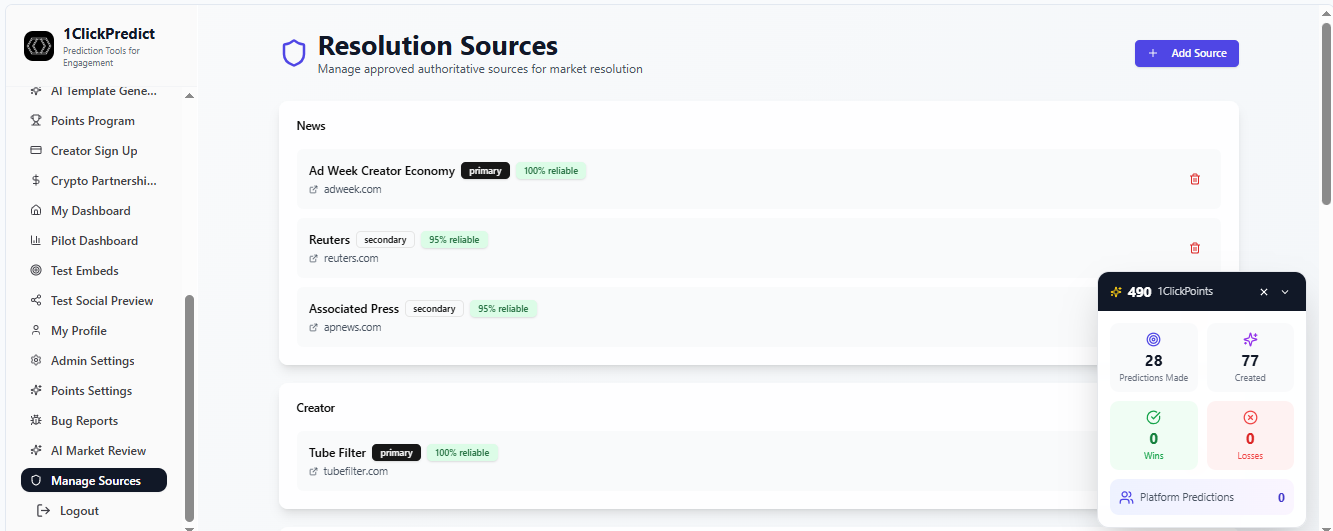
Task: Open Pilot Dashboard from sidebar
Action: [x=94, y=241]
